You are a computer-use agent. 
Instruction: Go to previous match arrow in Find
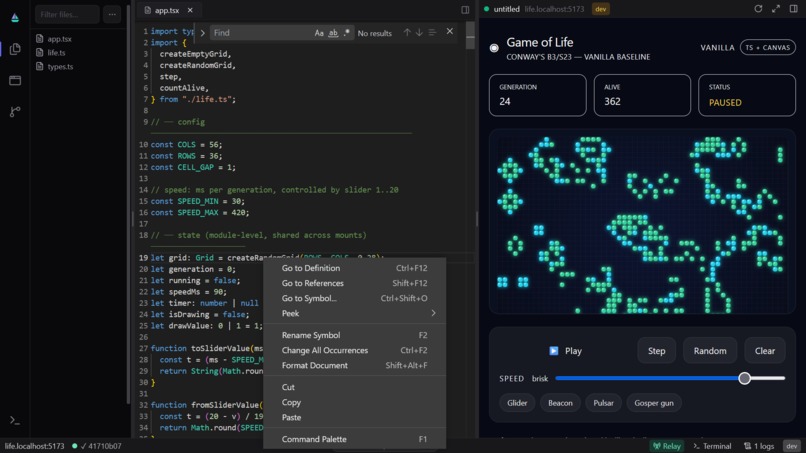(407, 32)
